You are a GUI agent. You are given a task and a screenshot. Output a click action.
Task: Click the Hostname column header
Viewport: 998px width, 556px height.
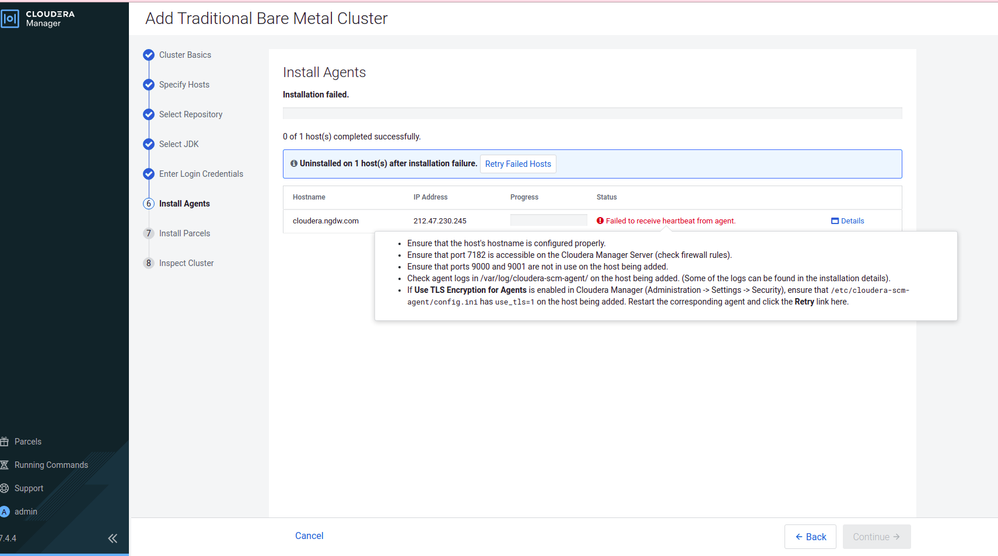pyautogui.click(x=309, y=197)
